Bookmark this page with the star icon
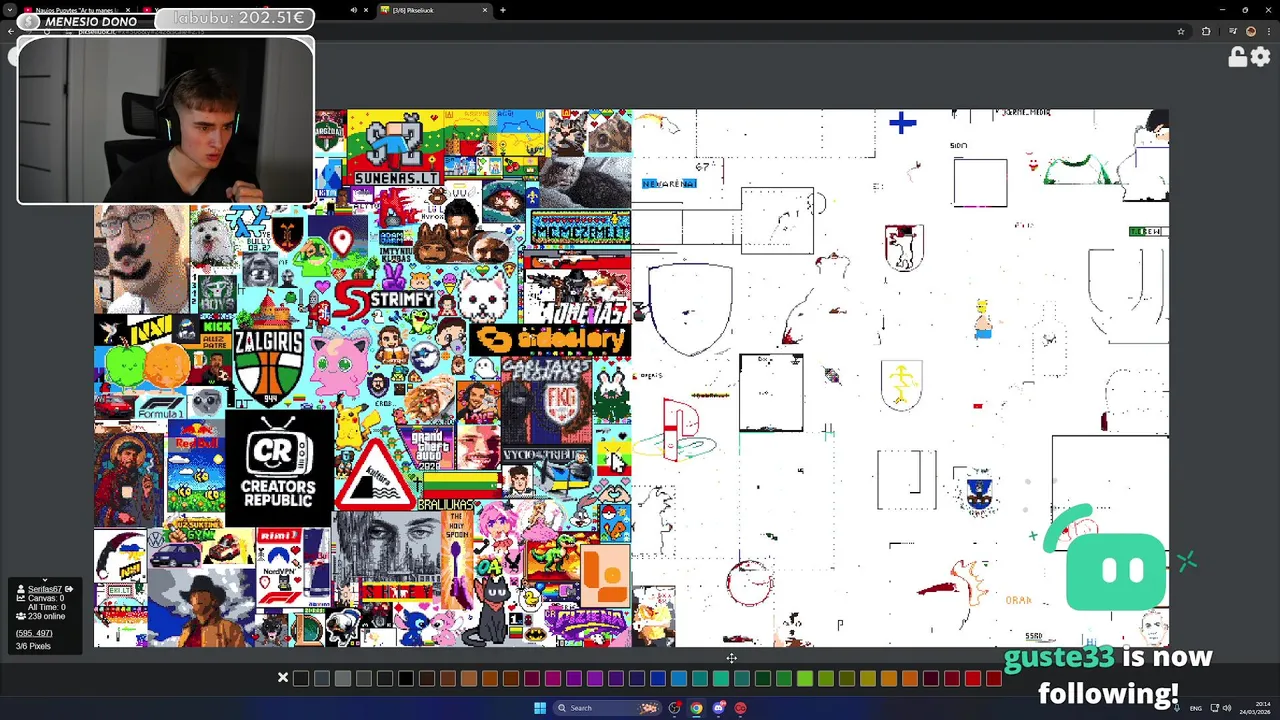This screenshot has width=1280, height=720. point(1181,31)
